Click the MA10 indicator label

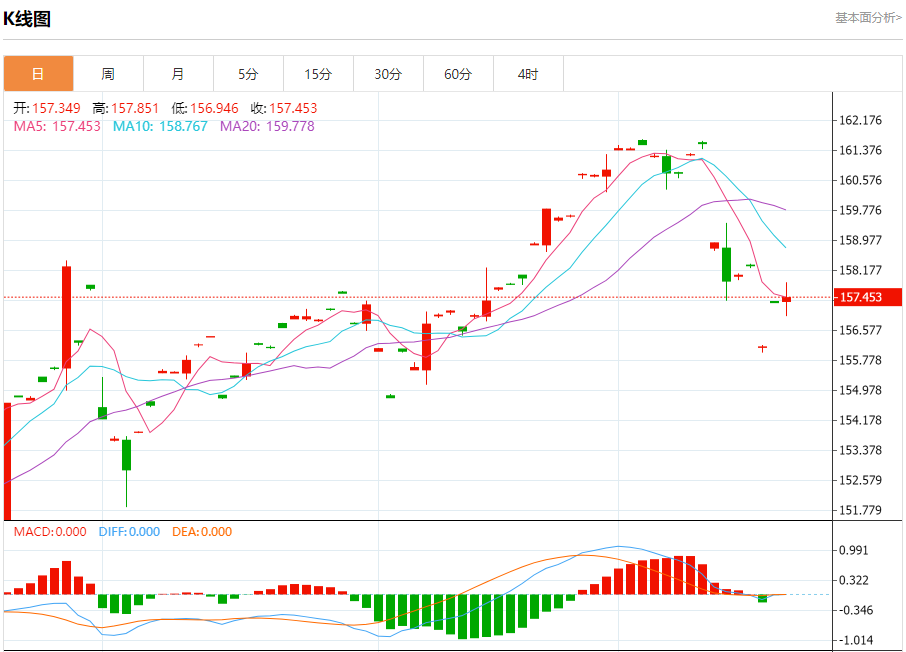(160, 126)
